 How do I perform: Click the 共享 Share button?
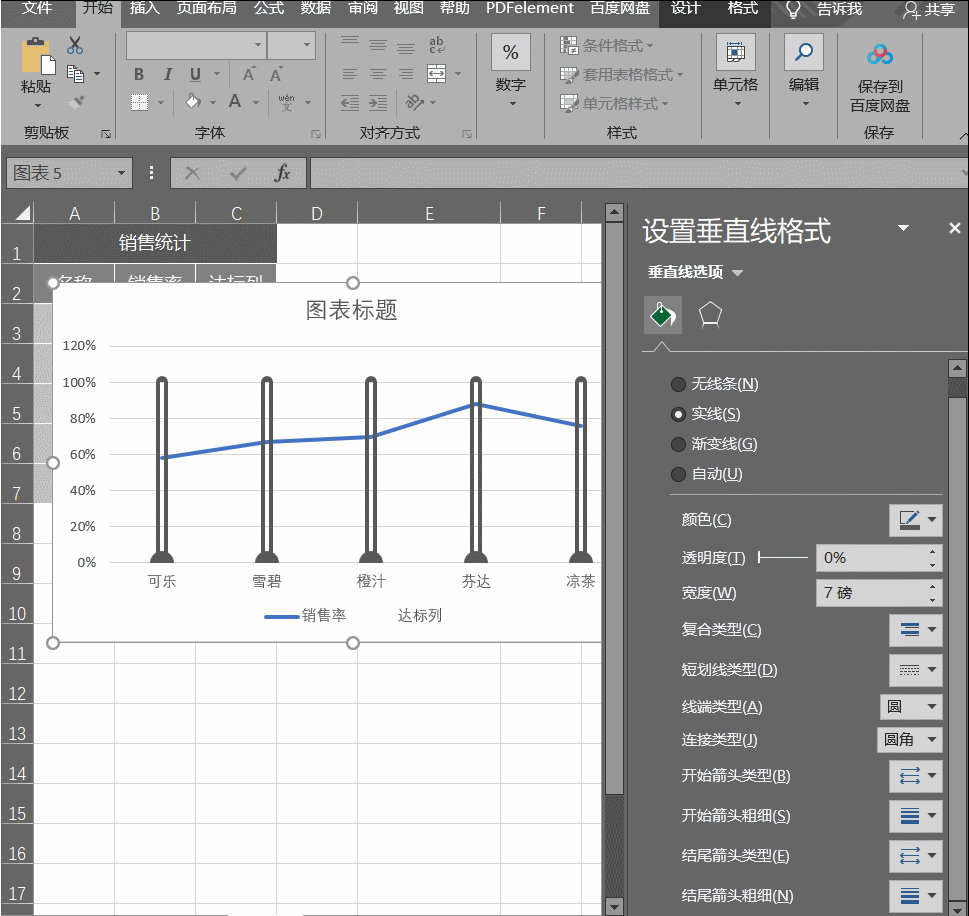929,9
